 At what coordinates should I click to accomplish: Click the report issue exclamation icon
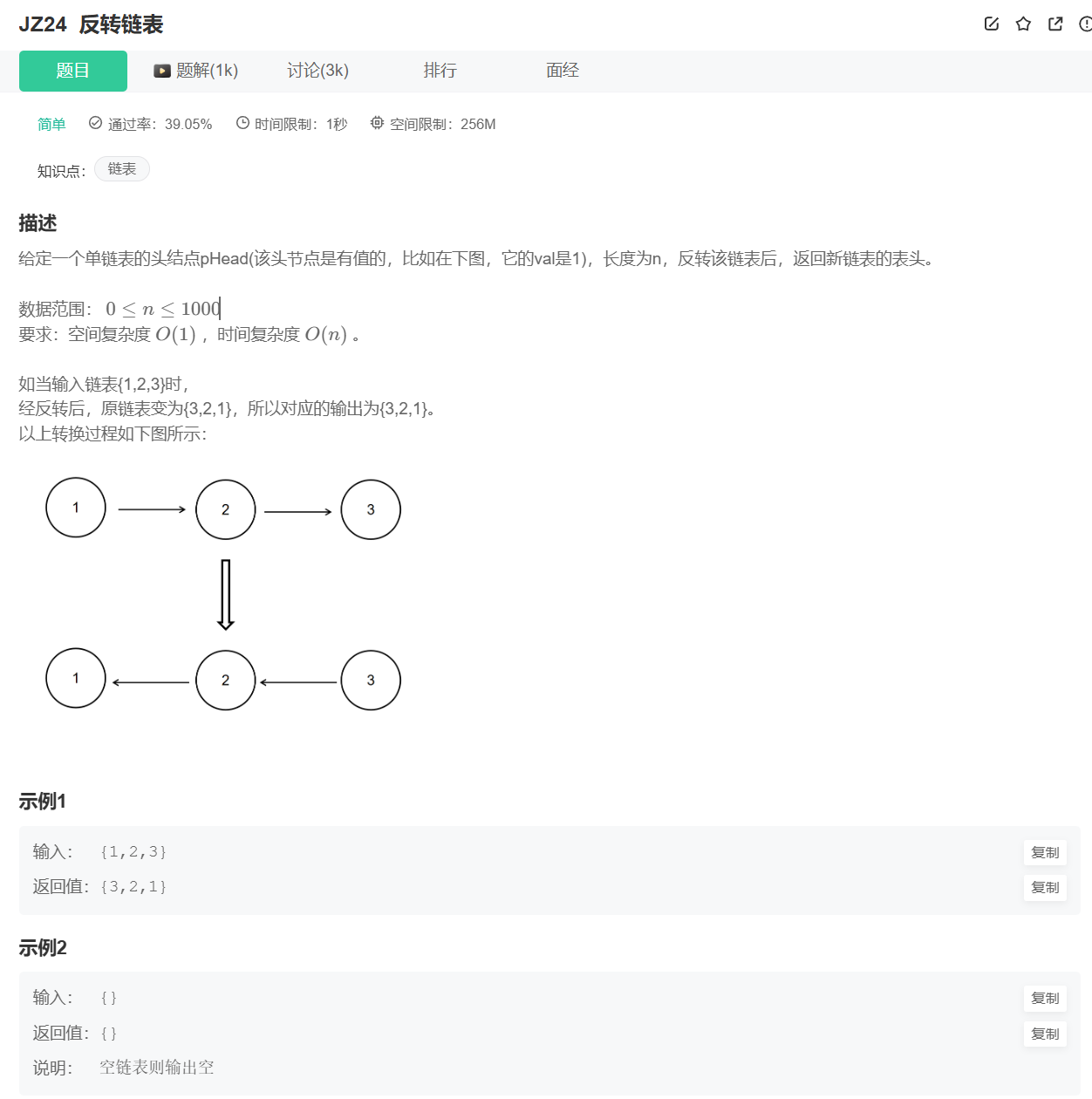(1086, 24)
